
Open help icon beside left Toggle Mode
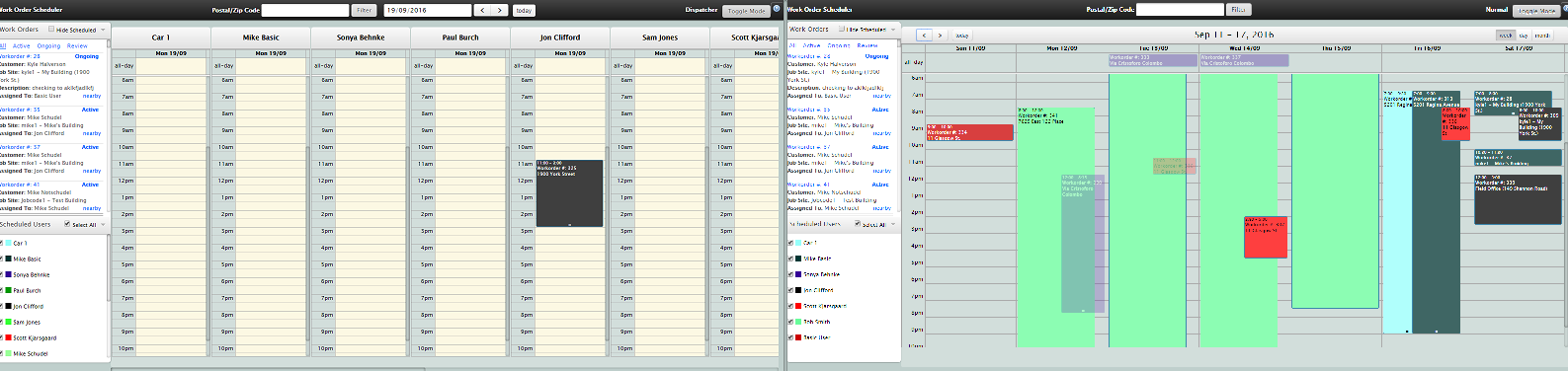777,9
